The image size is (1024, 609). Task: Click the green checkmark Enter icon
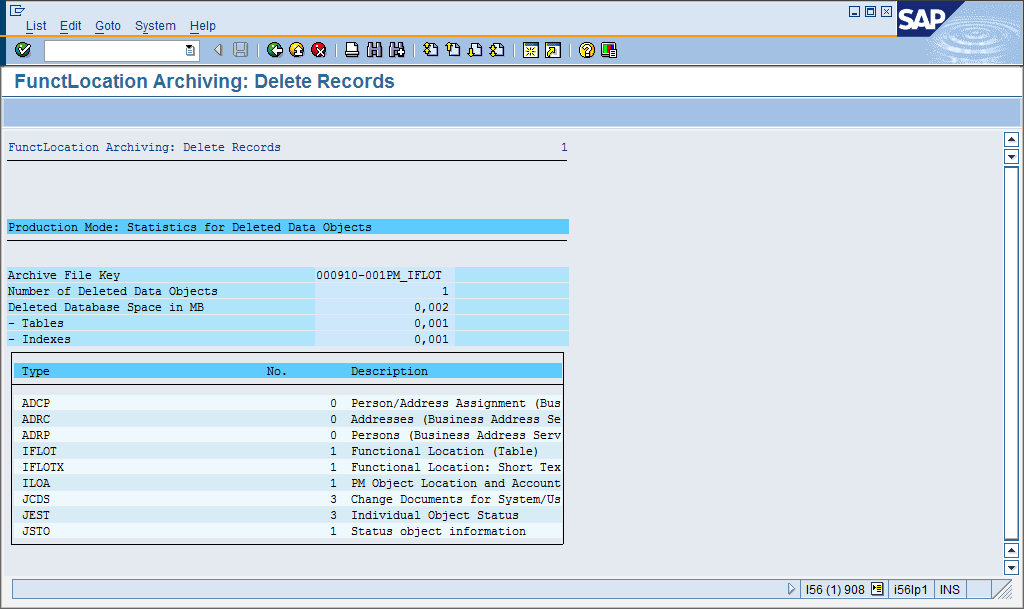[x=23, y=50]
